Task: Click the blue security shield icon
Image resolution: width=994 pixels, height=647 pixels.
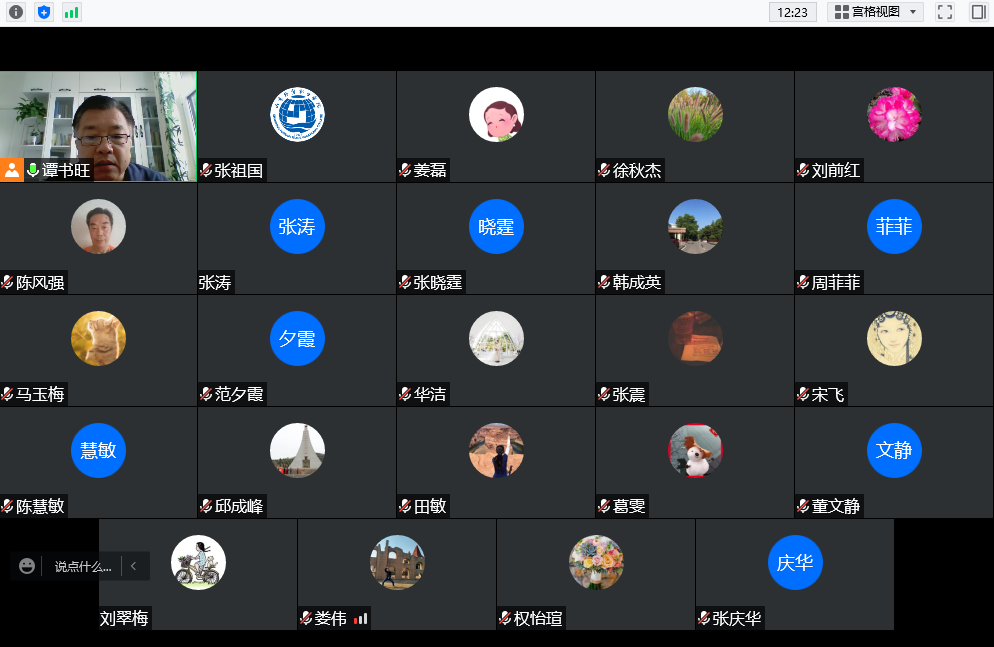Action: click(x=44, y=12)
